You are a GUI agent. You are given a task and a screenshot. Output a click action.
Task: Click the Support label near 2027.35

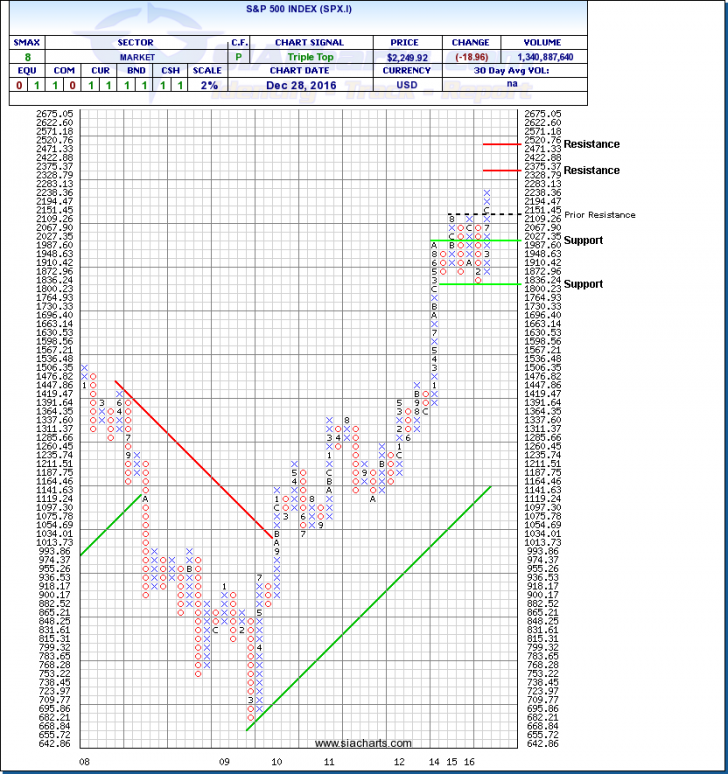(583, 240)
